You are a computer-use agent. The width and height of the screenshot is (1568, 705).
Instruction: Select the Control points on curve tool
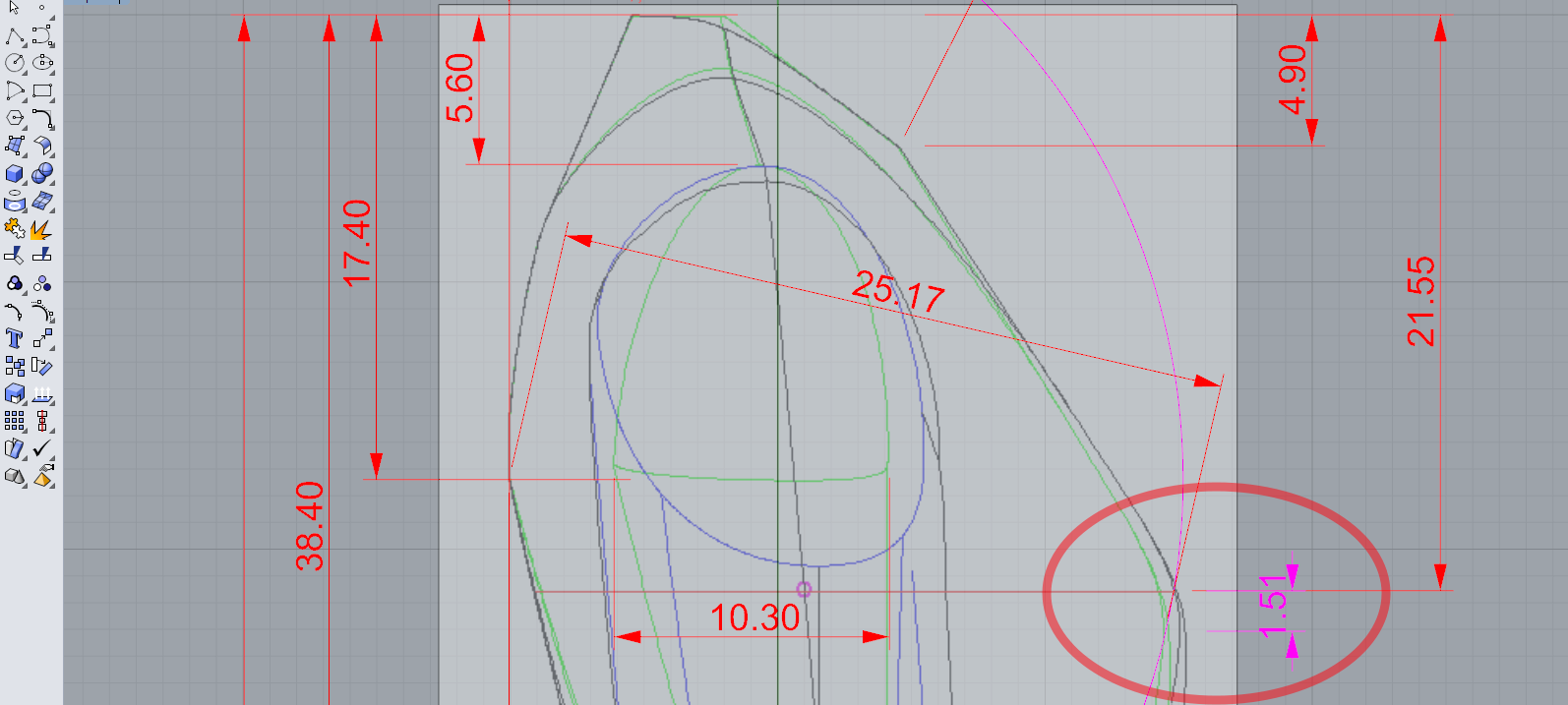pyautogui.click(x=42, y=312)
